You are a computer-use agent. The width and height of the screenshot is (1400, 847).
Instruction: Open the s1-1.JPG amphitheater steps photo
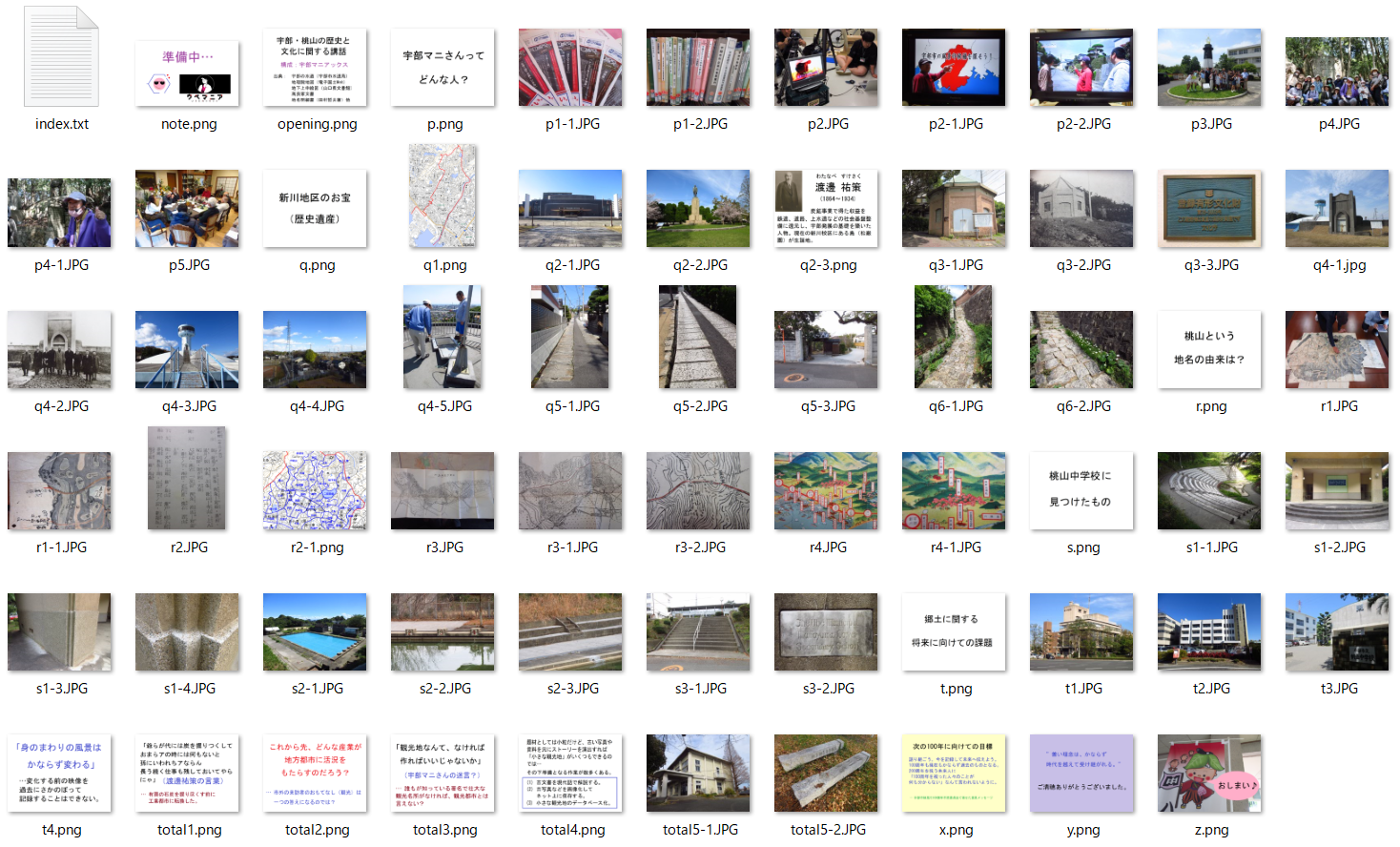point(1209,491)
